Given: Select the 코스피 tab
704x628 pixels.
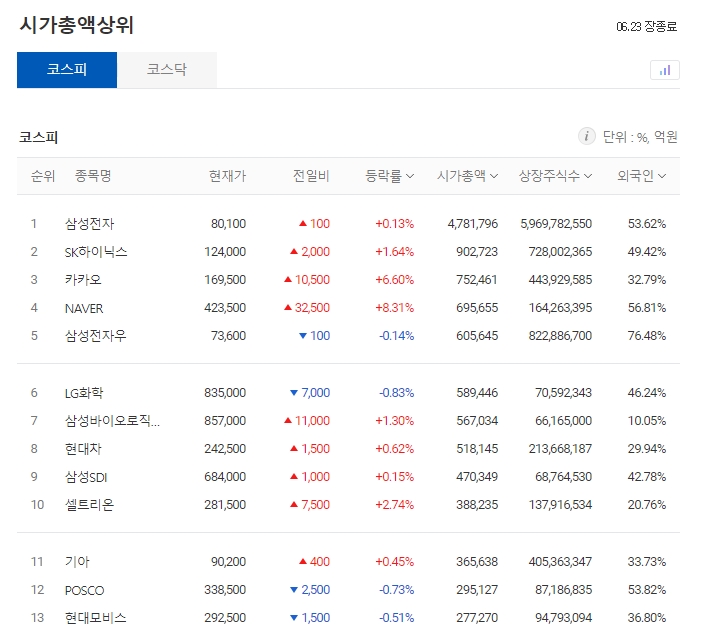Looking at the screenshot, I should pyautogui.click(x=67, y=70).
